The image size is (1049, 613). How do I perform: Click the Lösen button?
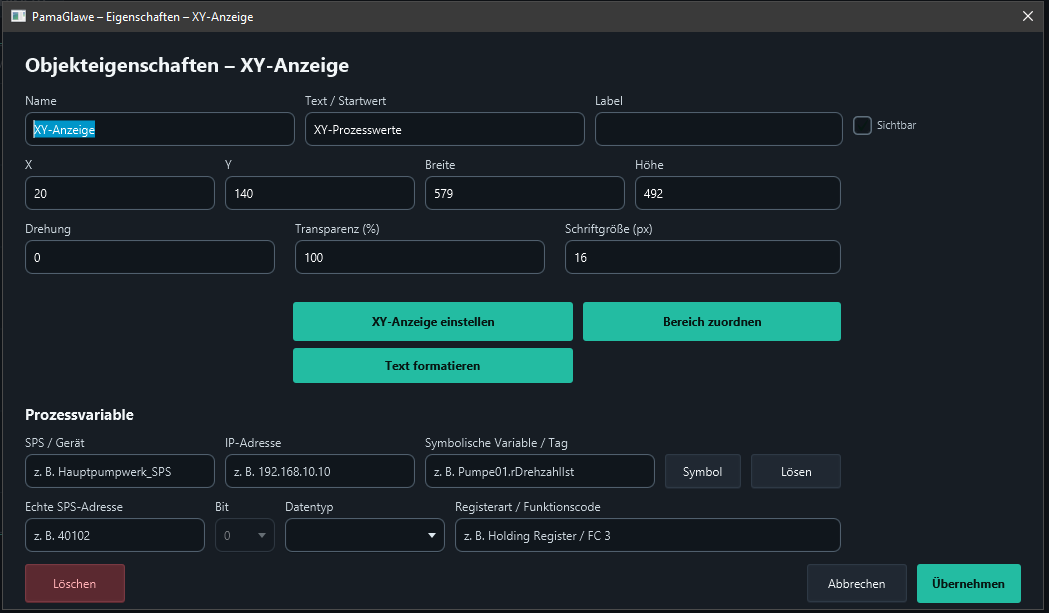click(796, 471)
